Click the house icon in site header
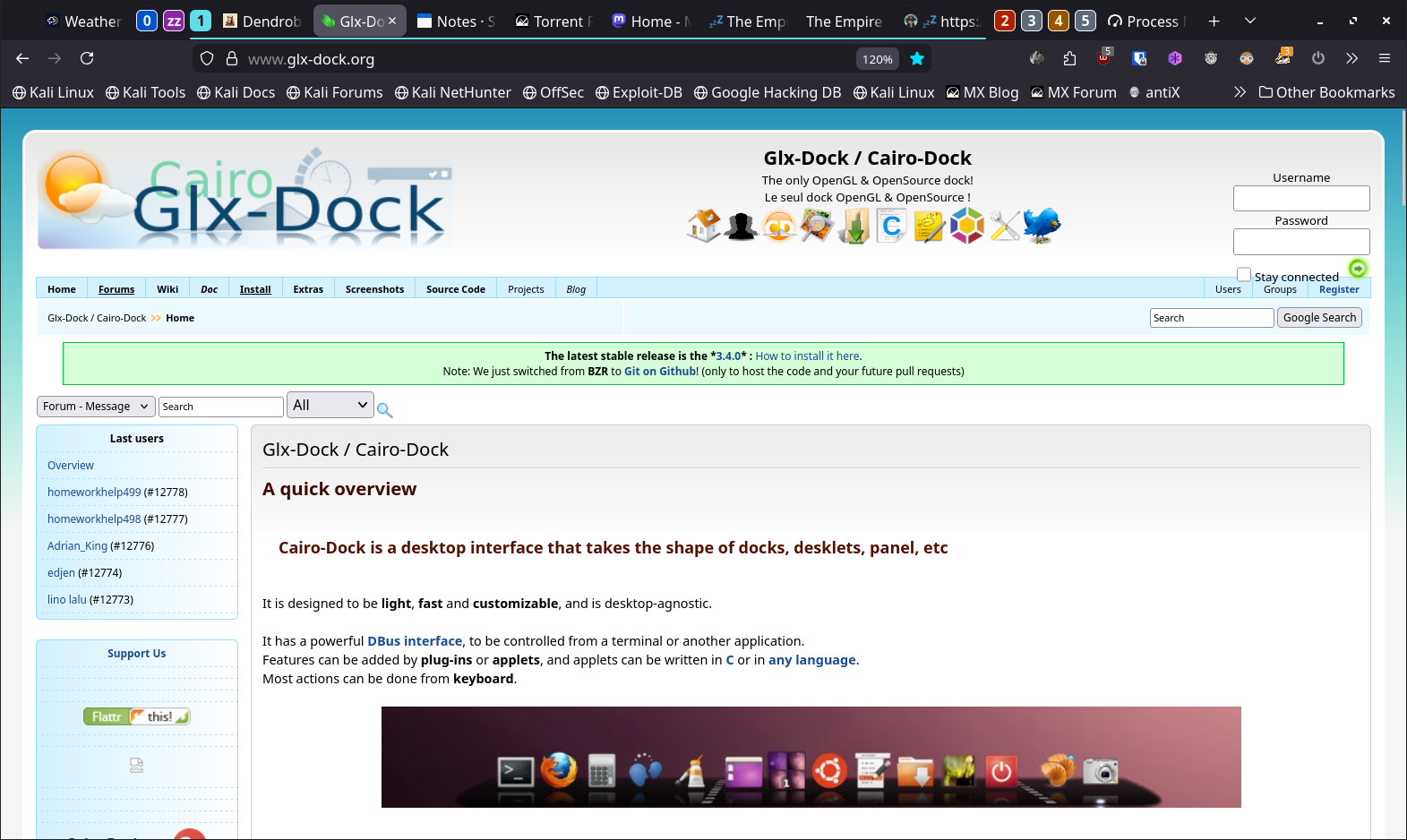Image resolution: width=1407 pixels, height=840 pixels. [704, 226]
